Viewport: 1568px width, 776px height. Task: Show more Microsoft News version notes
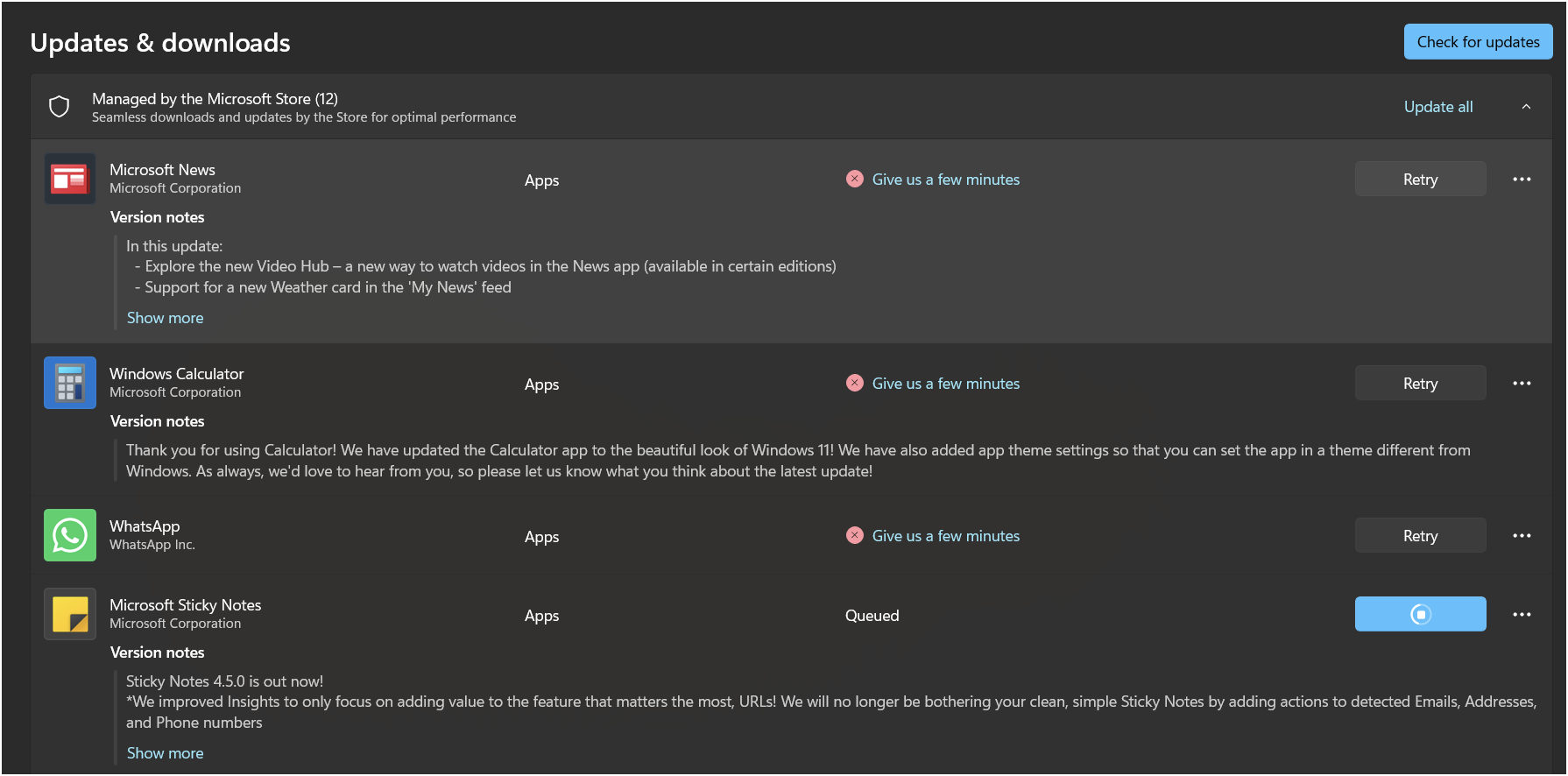click(x=165, y=318)
